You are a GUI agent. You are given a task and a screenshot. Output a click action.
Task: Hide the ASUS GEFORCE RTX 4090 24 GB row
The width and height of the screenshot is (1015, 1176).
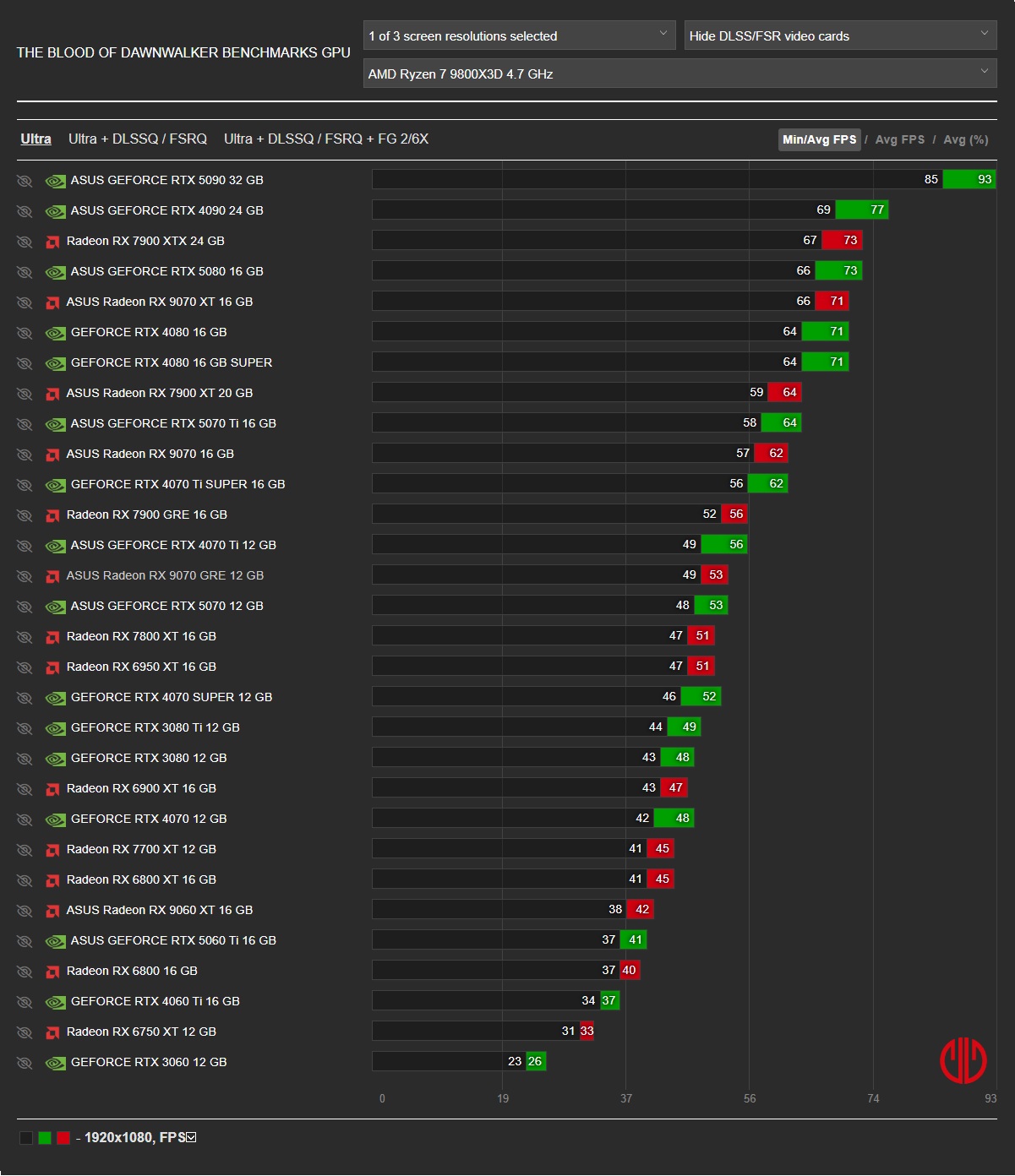pyautogui.click(x=25, y=211)
